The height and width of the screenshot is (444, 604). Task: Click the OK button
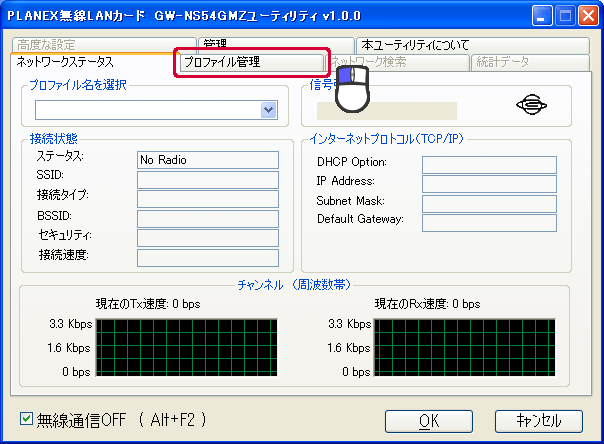click(x=428, y=421)
